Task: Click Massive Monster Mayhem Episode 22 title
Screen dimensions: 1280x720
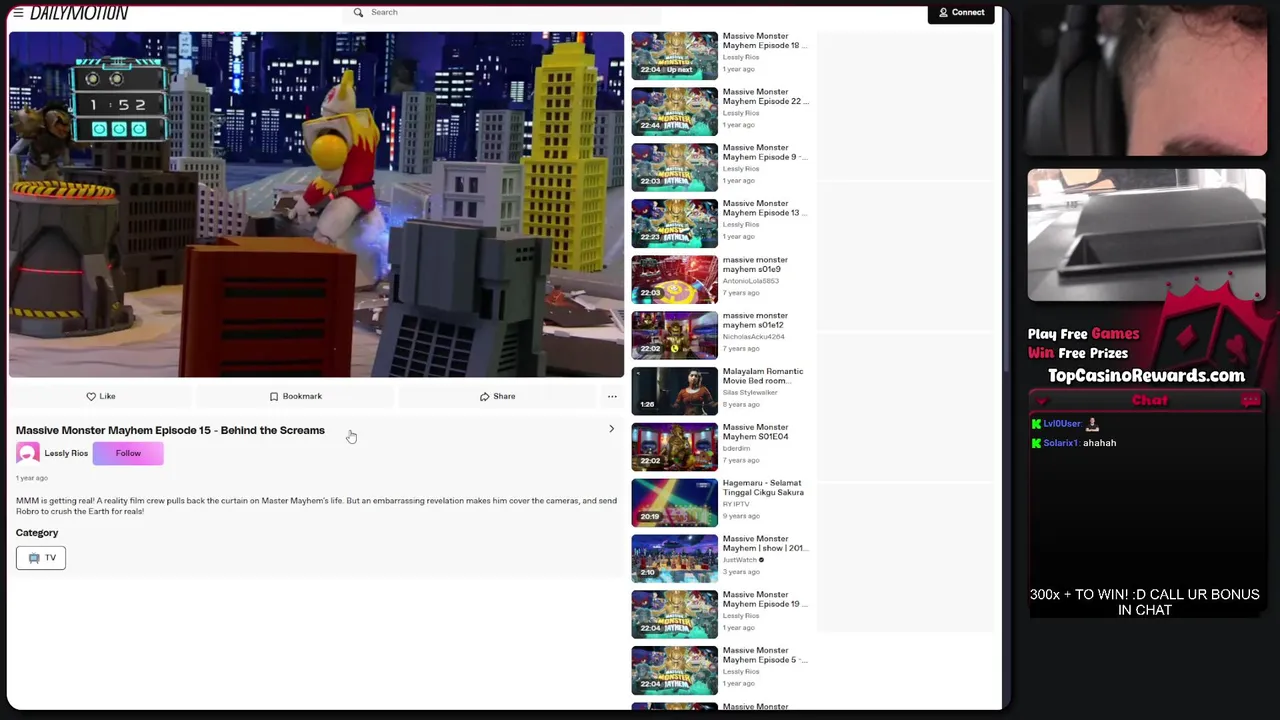Action: click(x=765, y=97)
